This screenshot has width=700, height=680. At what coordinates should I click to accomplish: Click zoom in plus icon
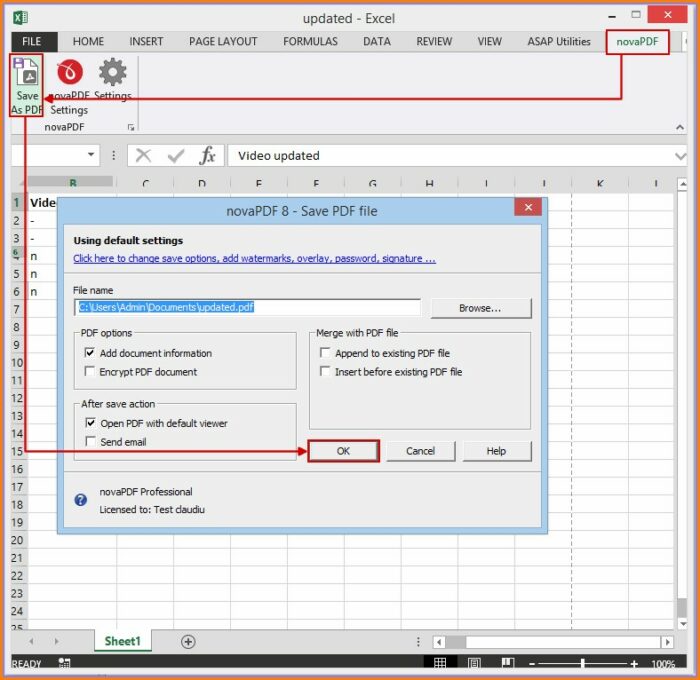click(634, 664)
